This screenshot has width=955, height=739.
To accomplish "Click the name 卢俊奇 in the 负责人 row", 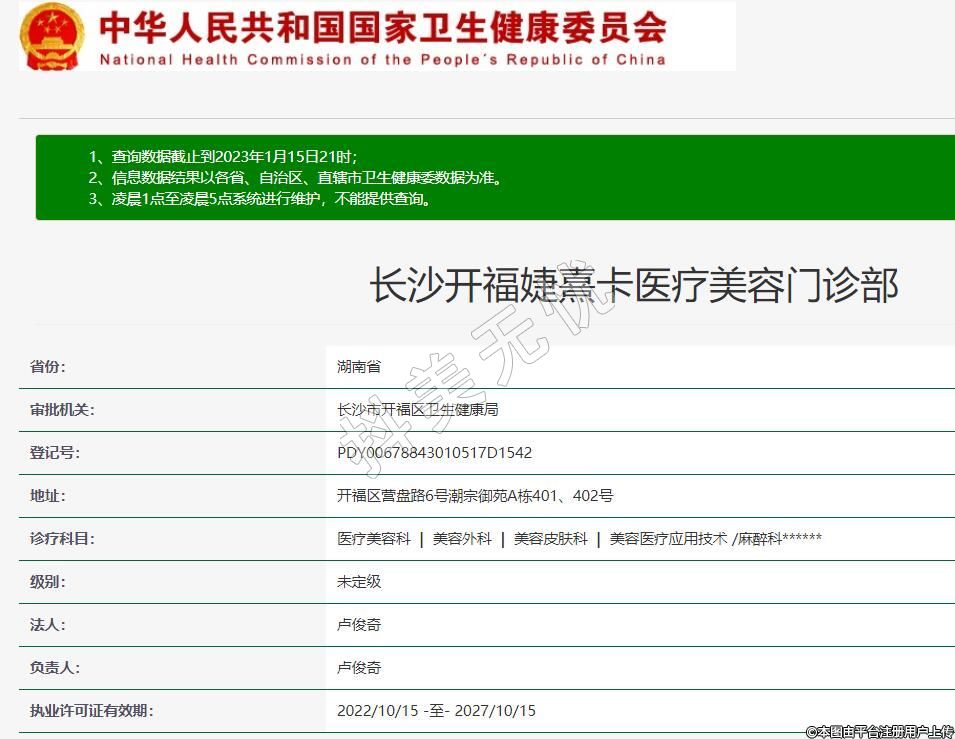I will point(359,668).
